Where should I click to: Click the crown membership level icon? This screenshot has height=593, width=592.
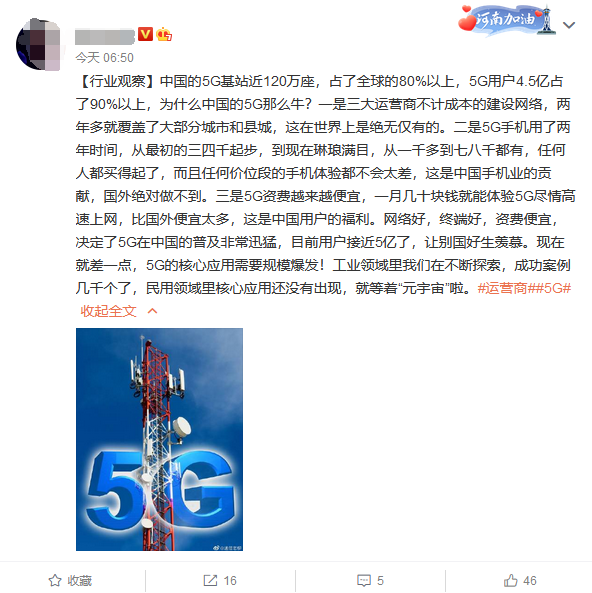pos(164,34)
